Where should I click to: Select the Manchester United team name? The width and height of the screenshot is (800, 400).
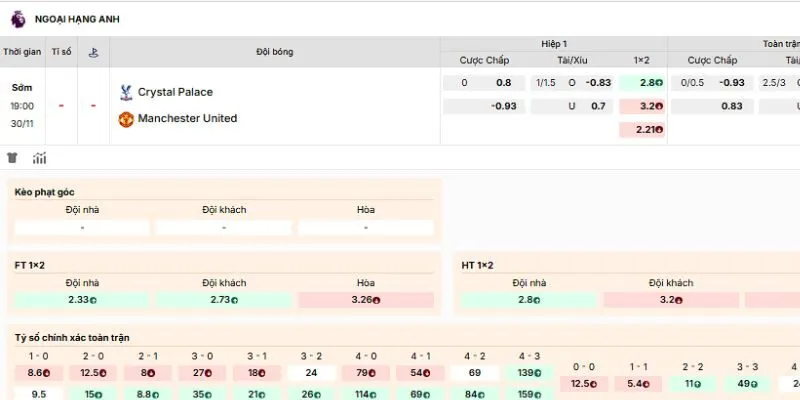[187, 118]
